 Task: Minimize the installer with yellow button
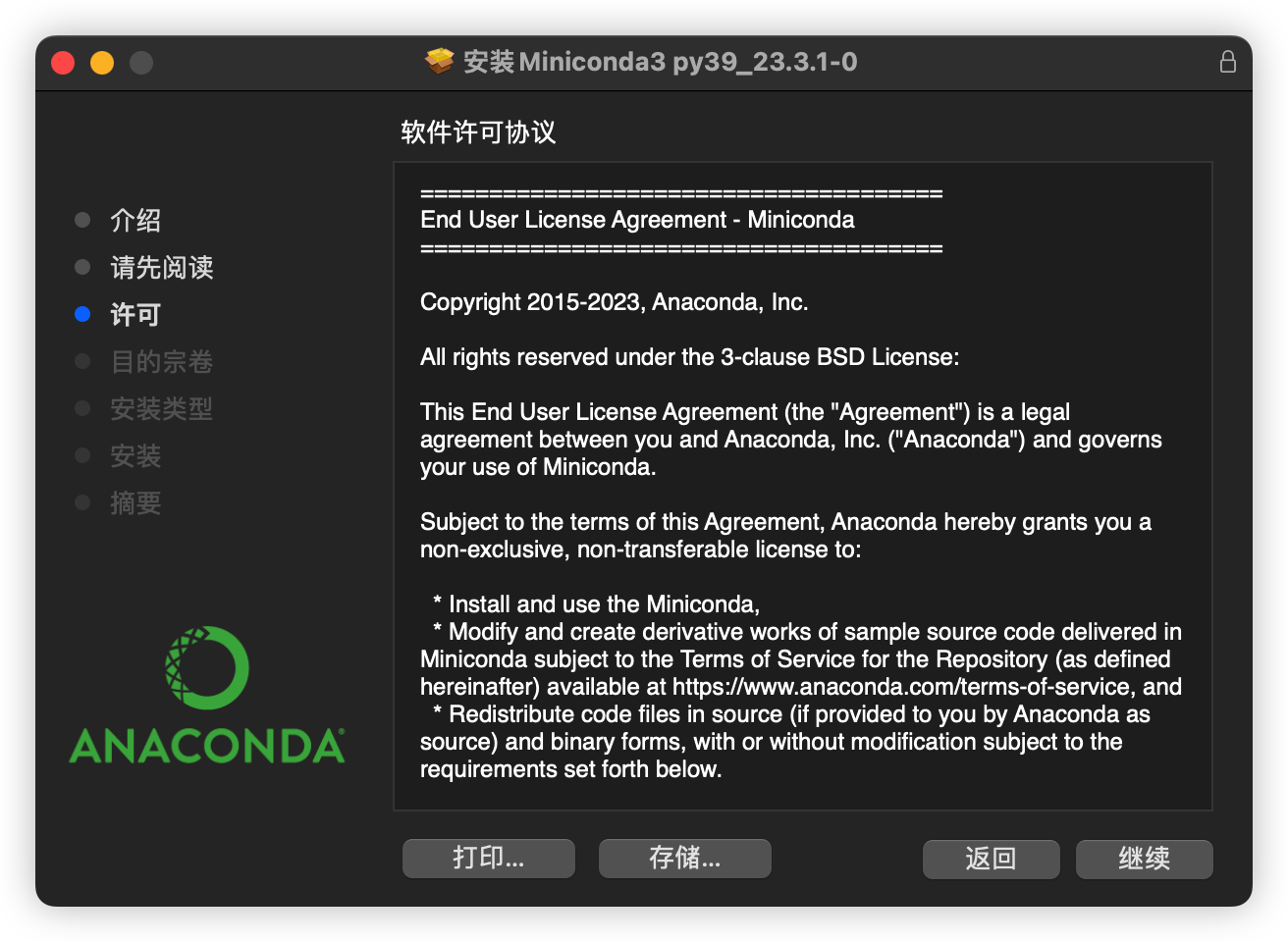tap(102, 63)
